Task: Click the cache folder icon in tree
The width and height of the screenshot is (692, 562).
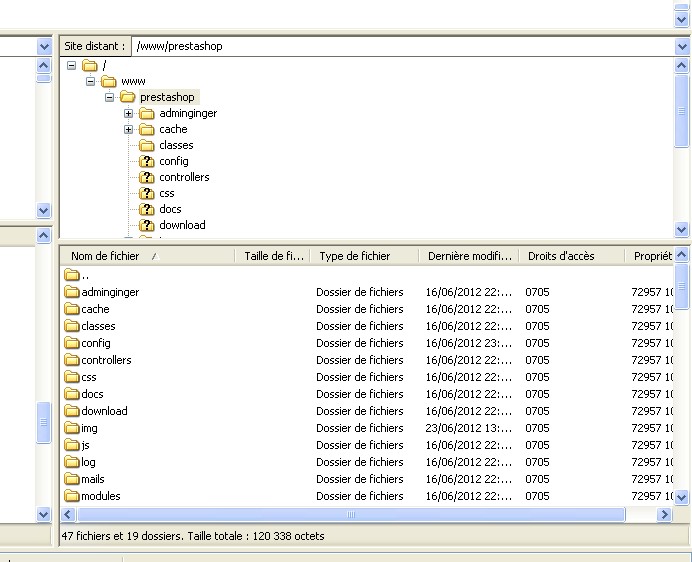Action: [147, 129]
